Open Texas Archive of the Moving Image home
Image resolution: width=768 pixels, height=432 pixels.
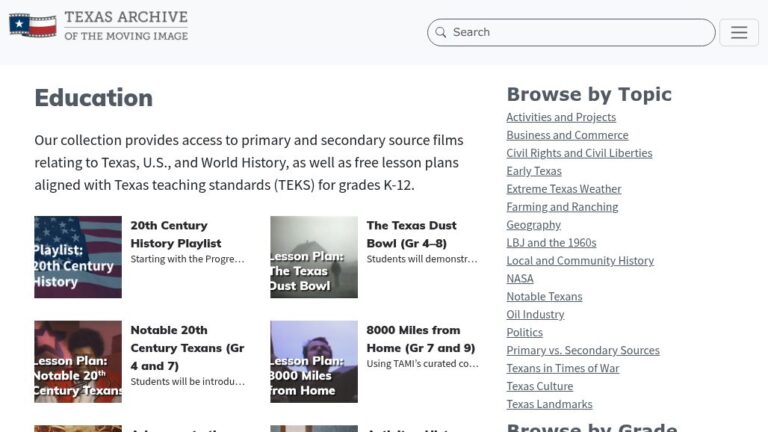point(98,25)
